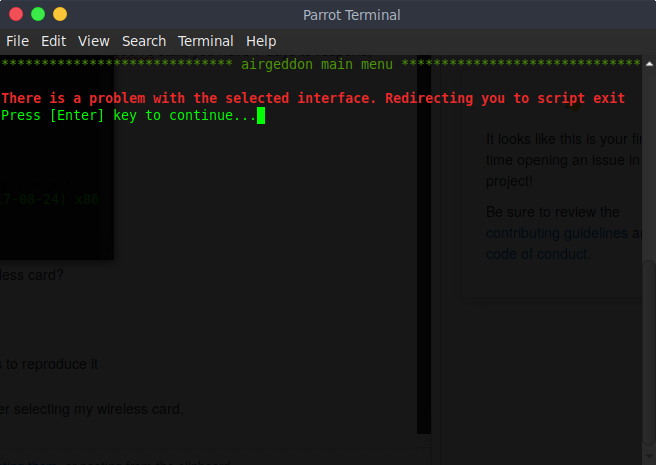Click the 'airgeddon main menu' header text

[x=317, y=64]
